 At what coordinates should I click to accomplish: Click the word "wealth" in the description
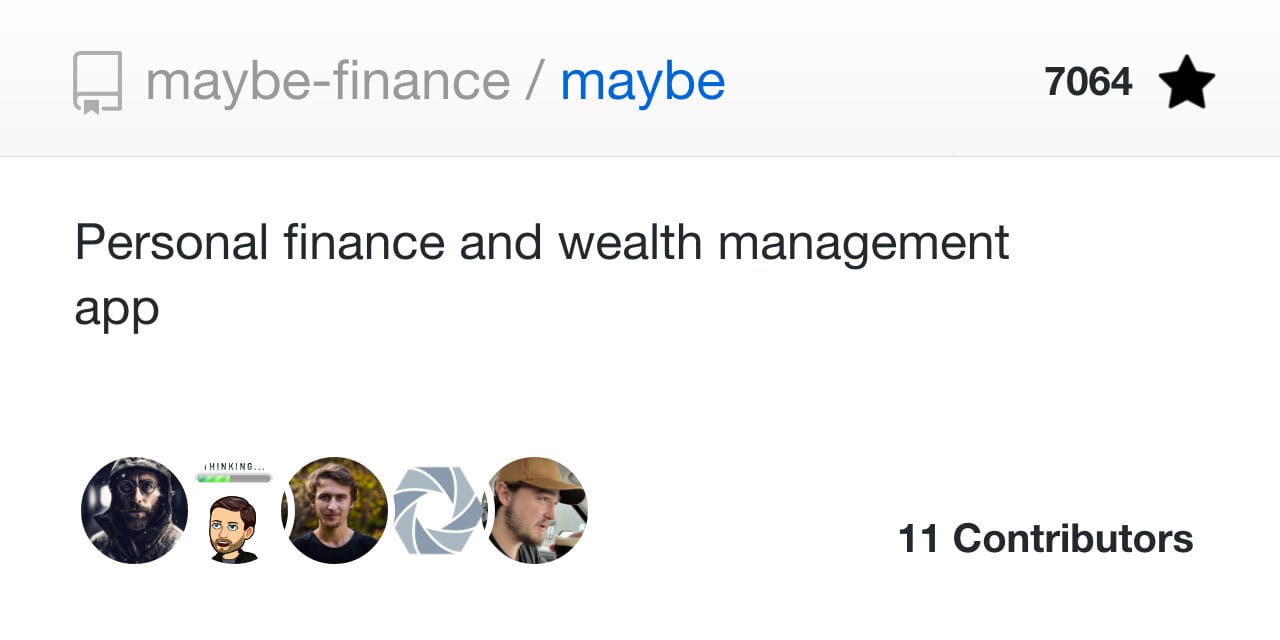[x=631, y=243]
